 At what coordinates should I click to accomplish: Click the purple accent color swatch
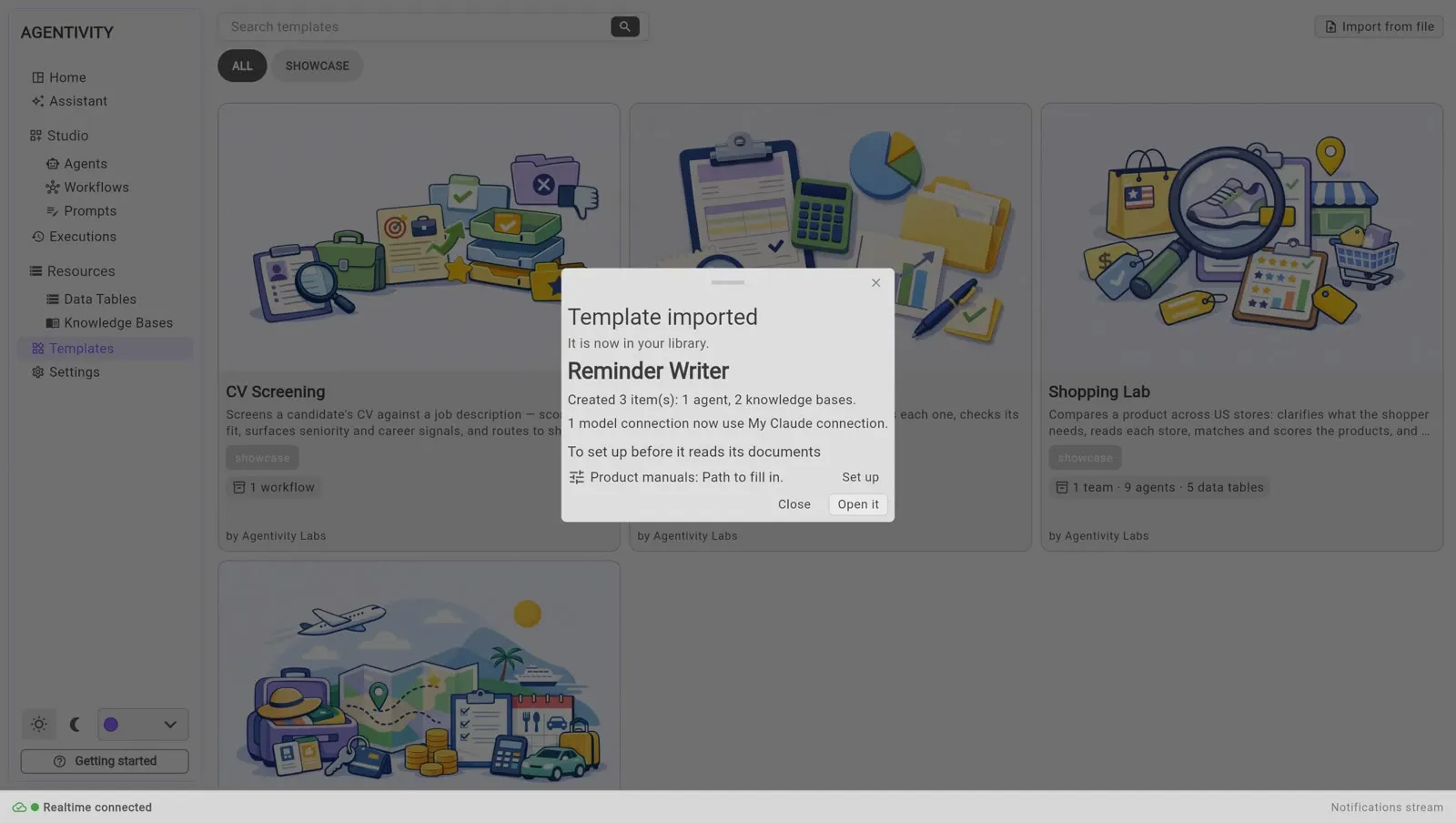click(111, 725)
